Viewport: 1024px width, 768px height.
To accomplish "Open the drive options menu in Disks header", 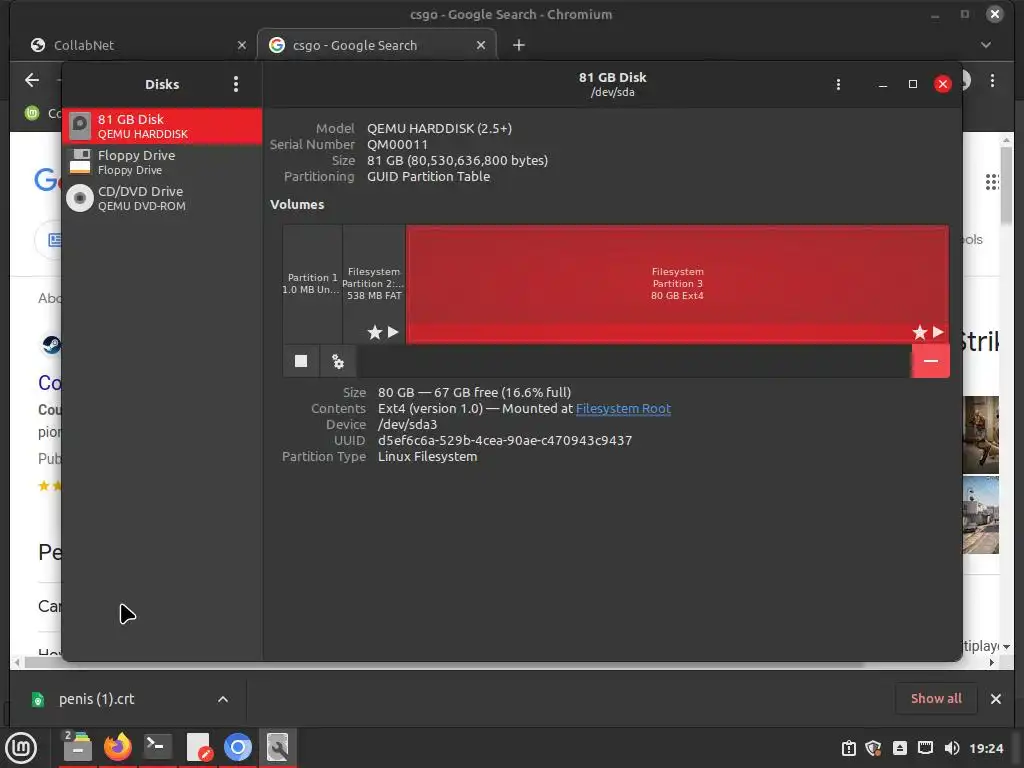I will click(839, 85).
